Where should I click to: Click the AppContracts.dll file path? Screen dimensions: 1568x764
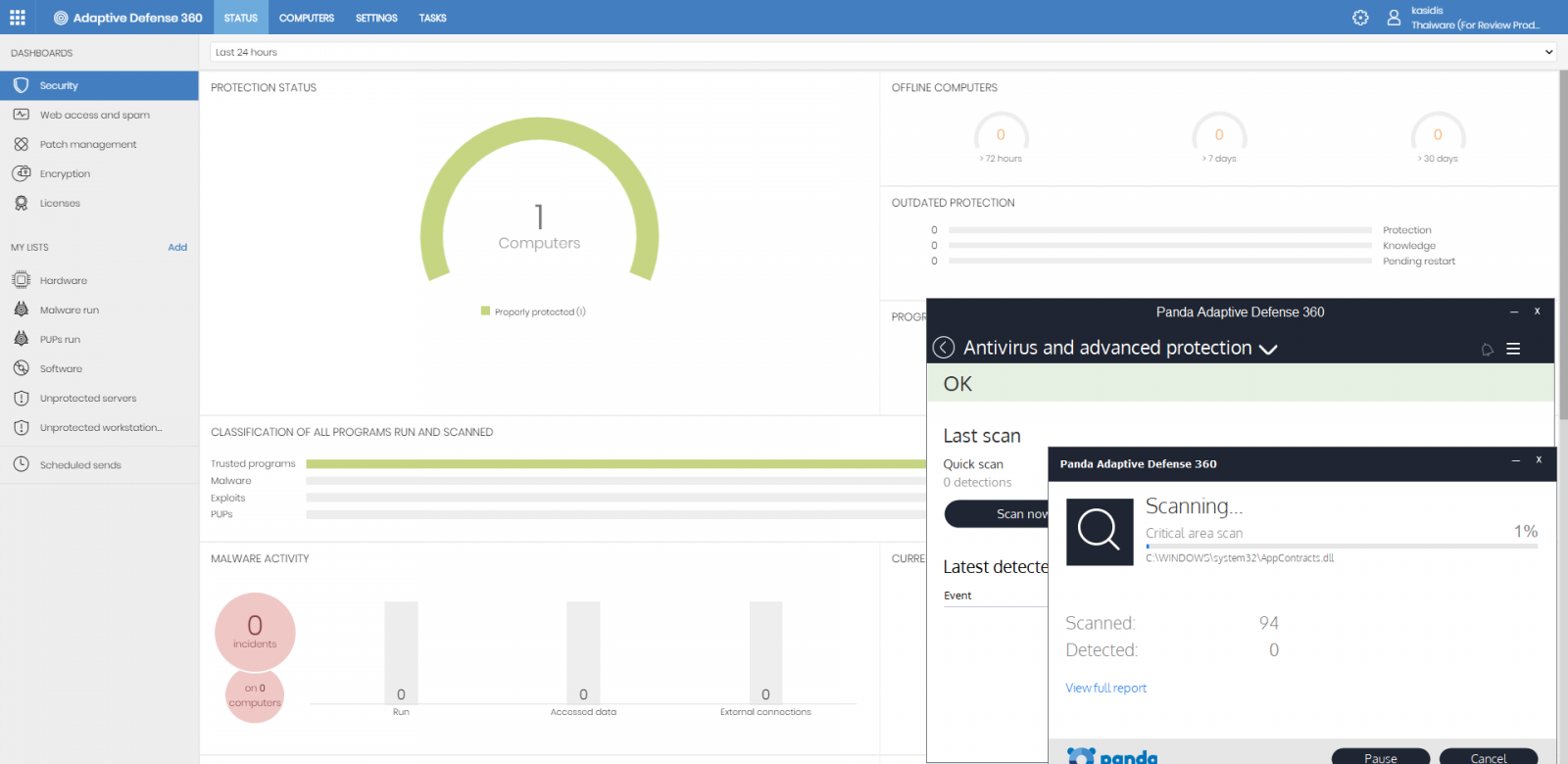(x=1240, y=558)
